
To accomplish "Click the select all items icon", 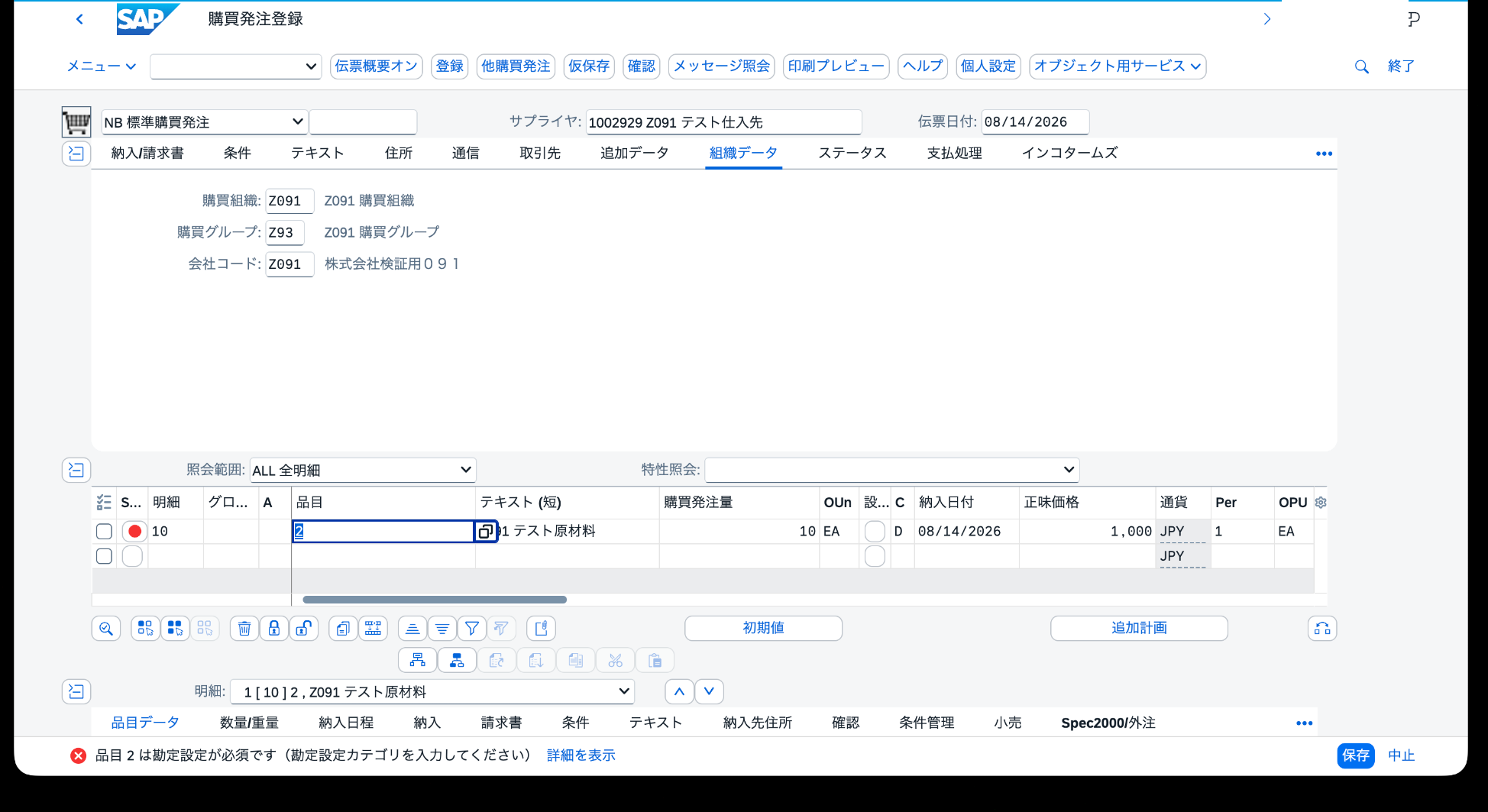I will pos(175,629).
